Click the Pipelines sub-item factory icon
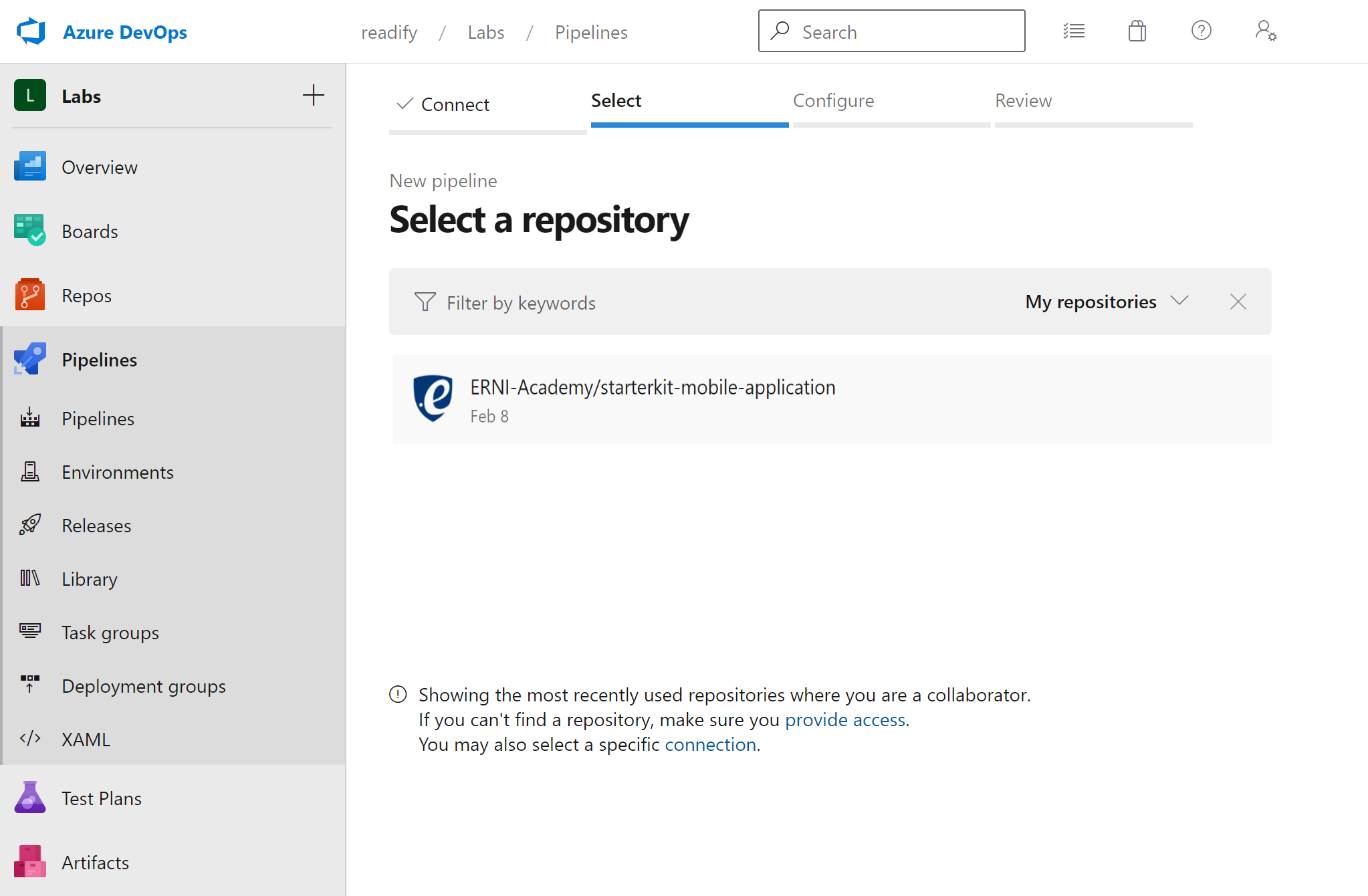Viewport: 1368px width, 896px height. (x=30, y=418)
